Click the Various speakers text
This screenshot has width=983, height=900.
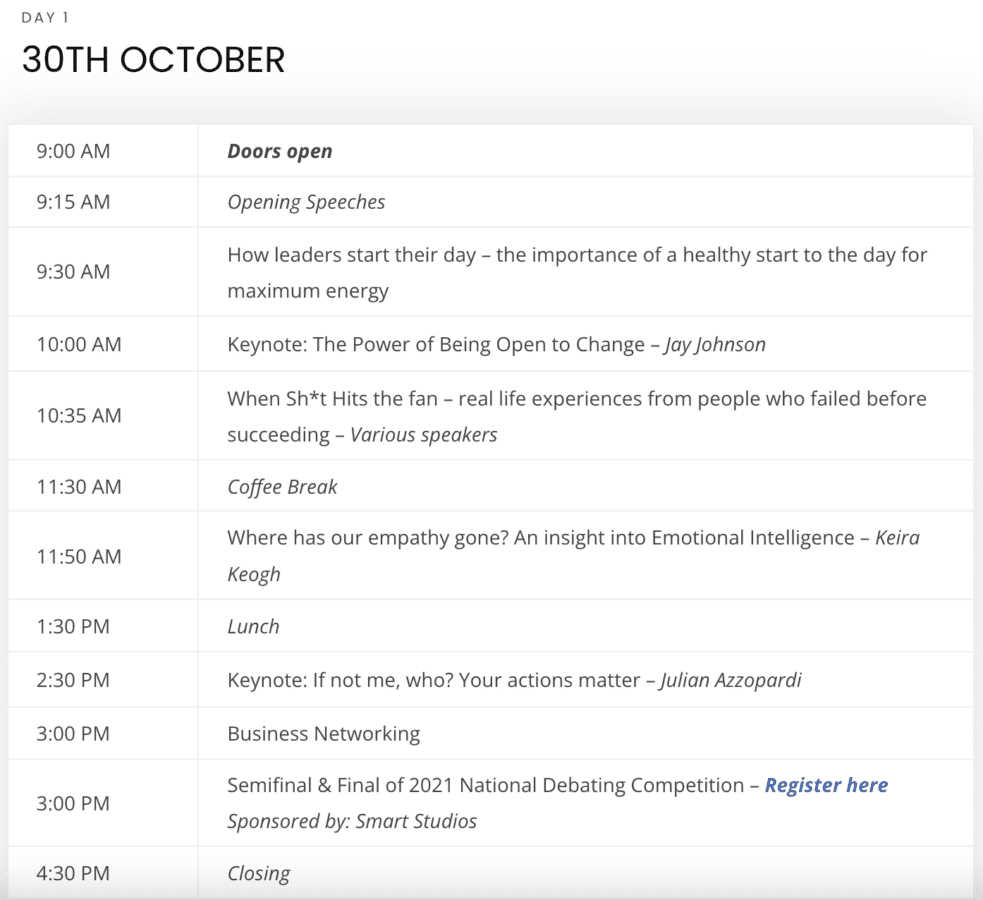(x=424, y=434)
